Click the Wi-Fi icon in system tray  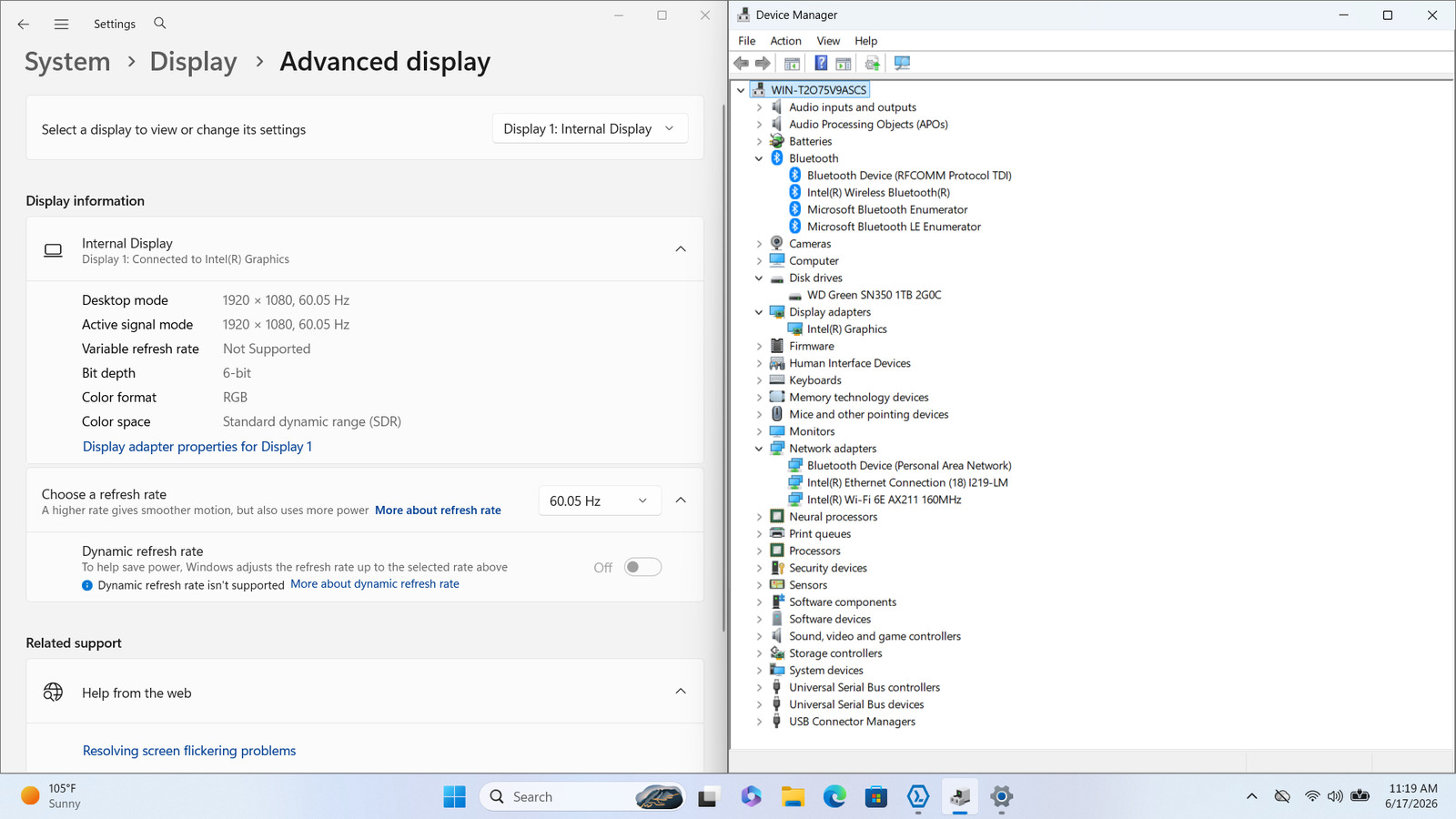click(x=1311, y=797)
